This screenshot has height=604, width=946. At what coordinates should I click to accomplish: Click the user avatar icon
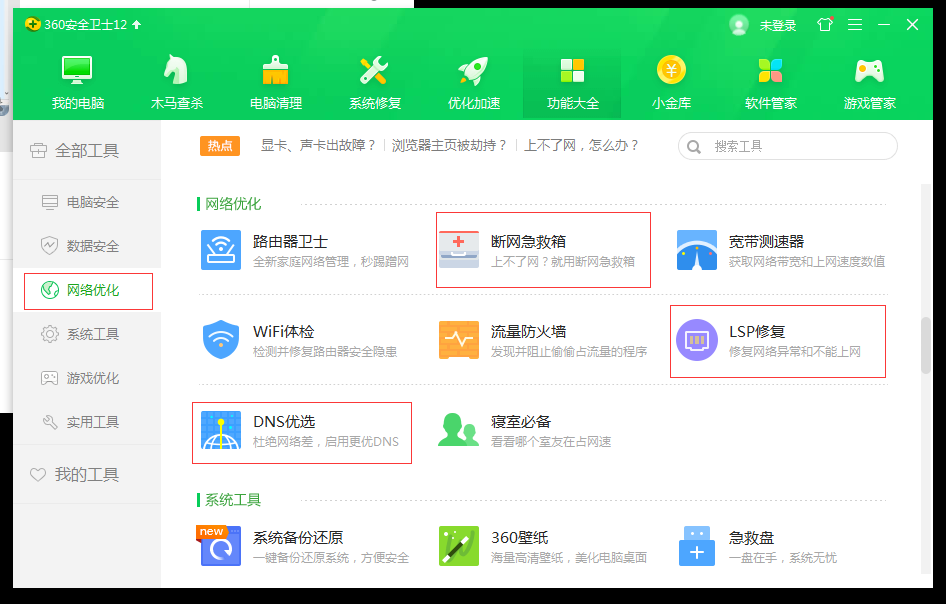tap(738, 25)
